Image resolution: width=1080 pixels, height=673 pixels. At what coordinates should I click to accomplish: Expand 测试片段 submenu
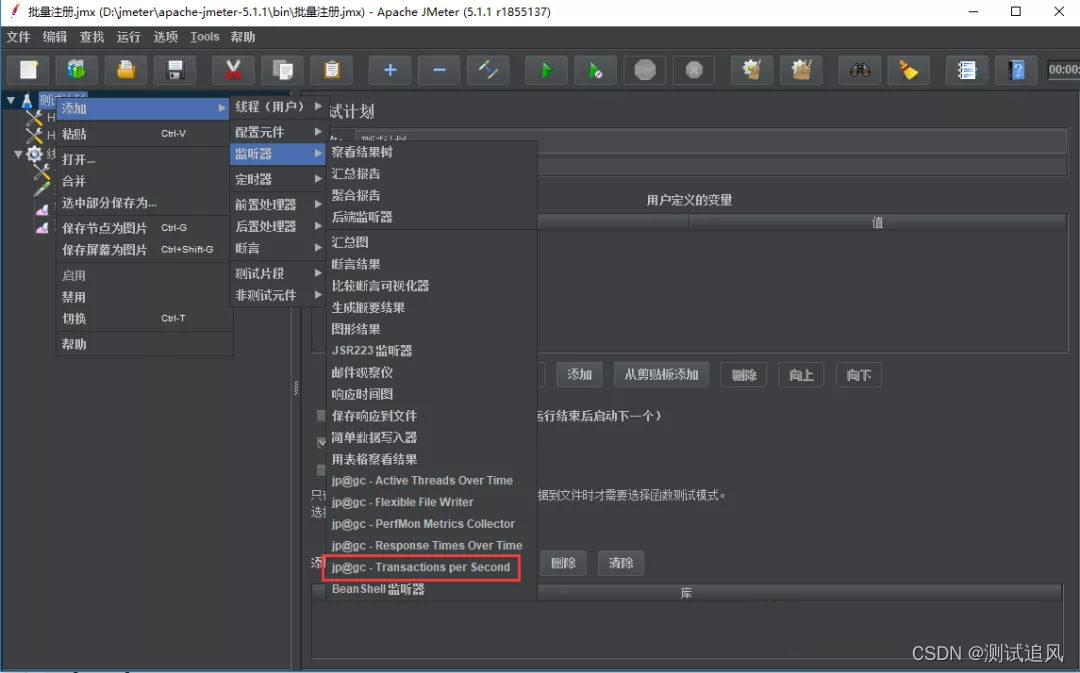pyautogui.click(x=278, y=273)
